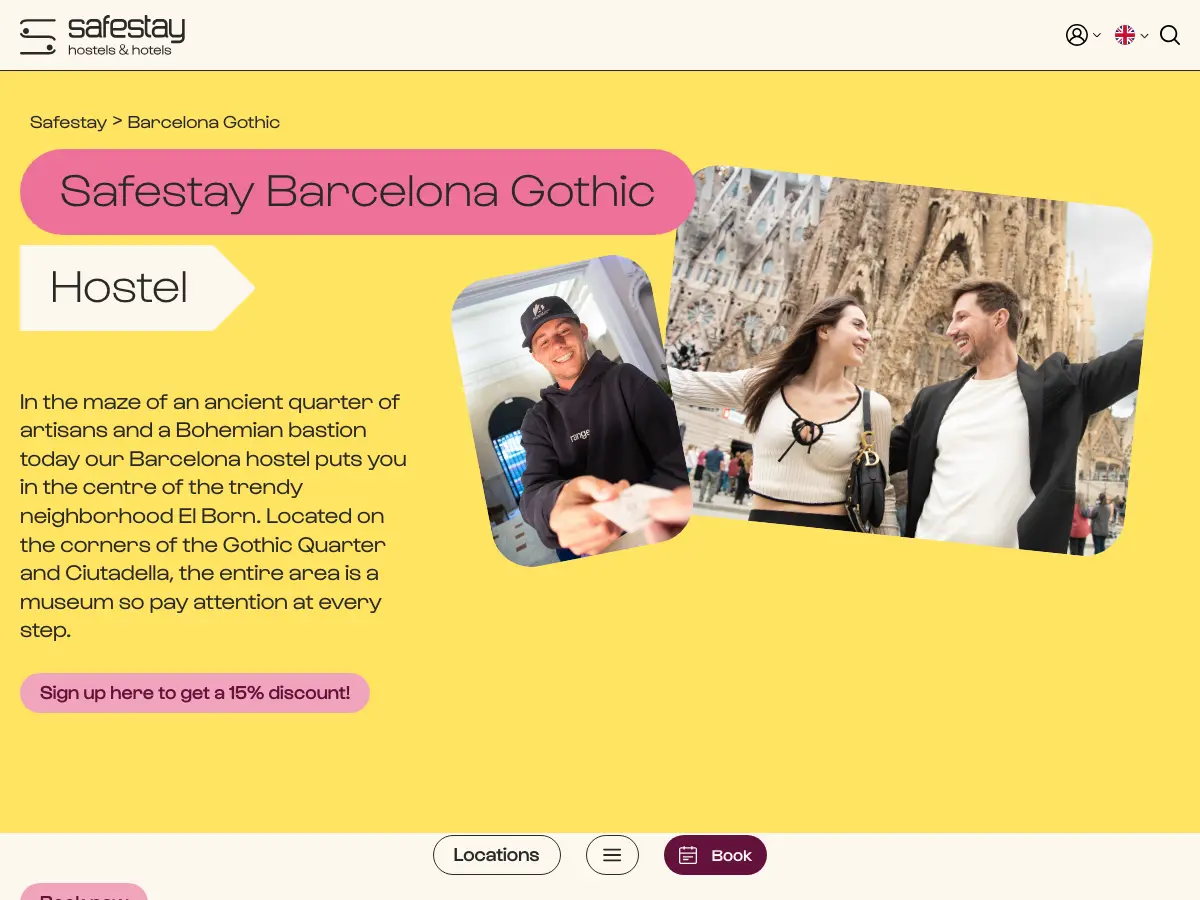
Task: Expand the language selector chevron
Action: tap(1144, 36)
